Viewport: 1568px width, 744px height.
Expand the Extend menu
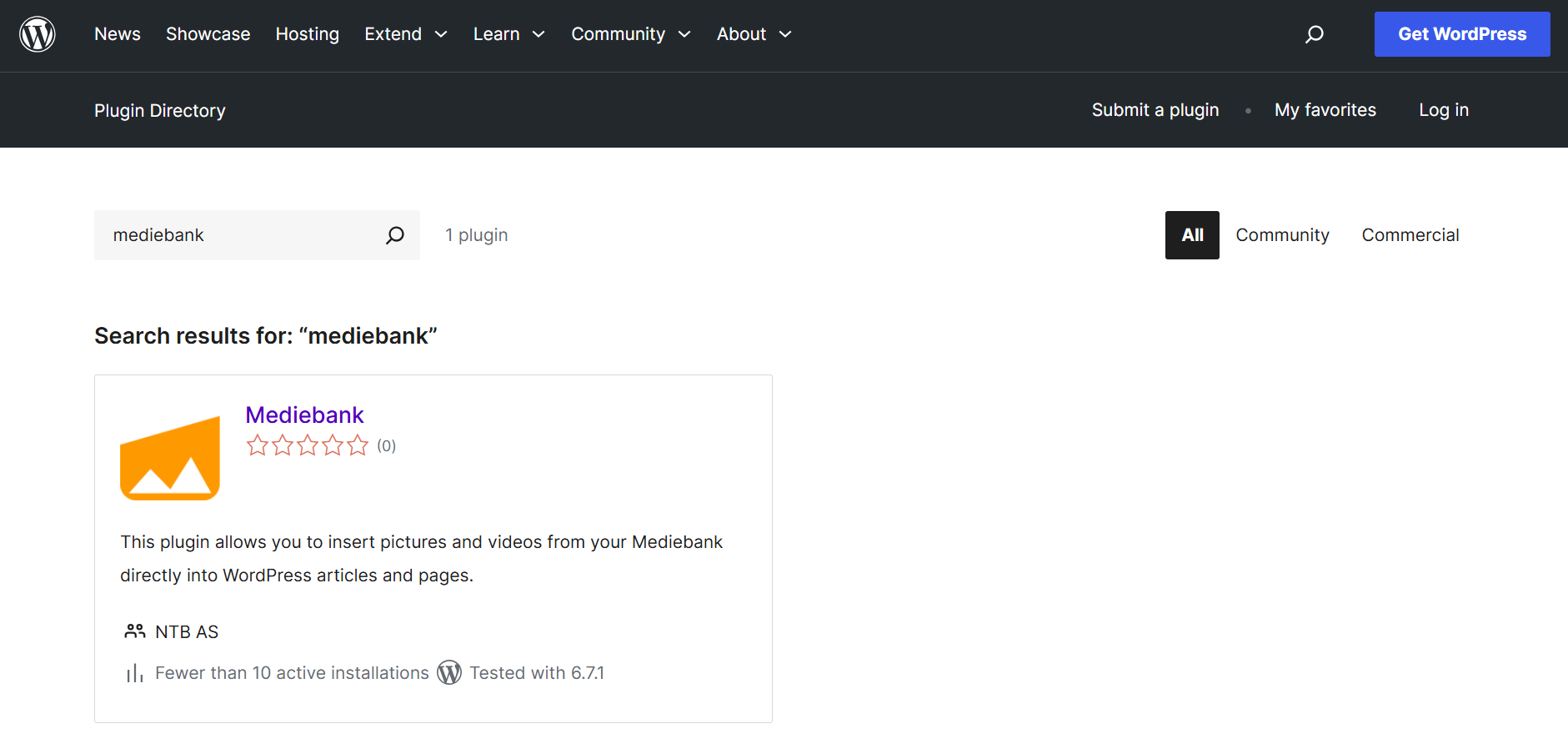pos(406,34)
